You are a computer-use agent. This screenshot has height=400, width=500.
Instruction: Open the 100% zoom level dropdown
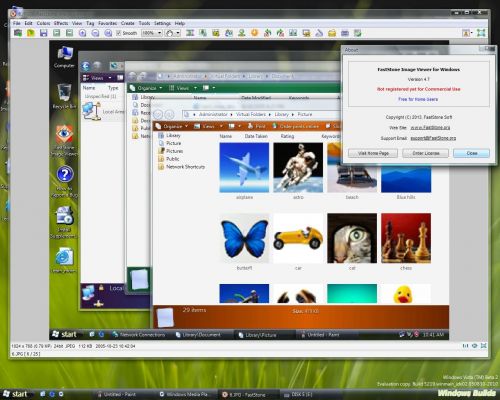tap(160, 33)
